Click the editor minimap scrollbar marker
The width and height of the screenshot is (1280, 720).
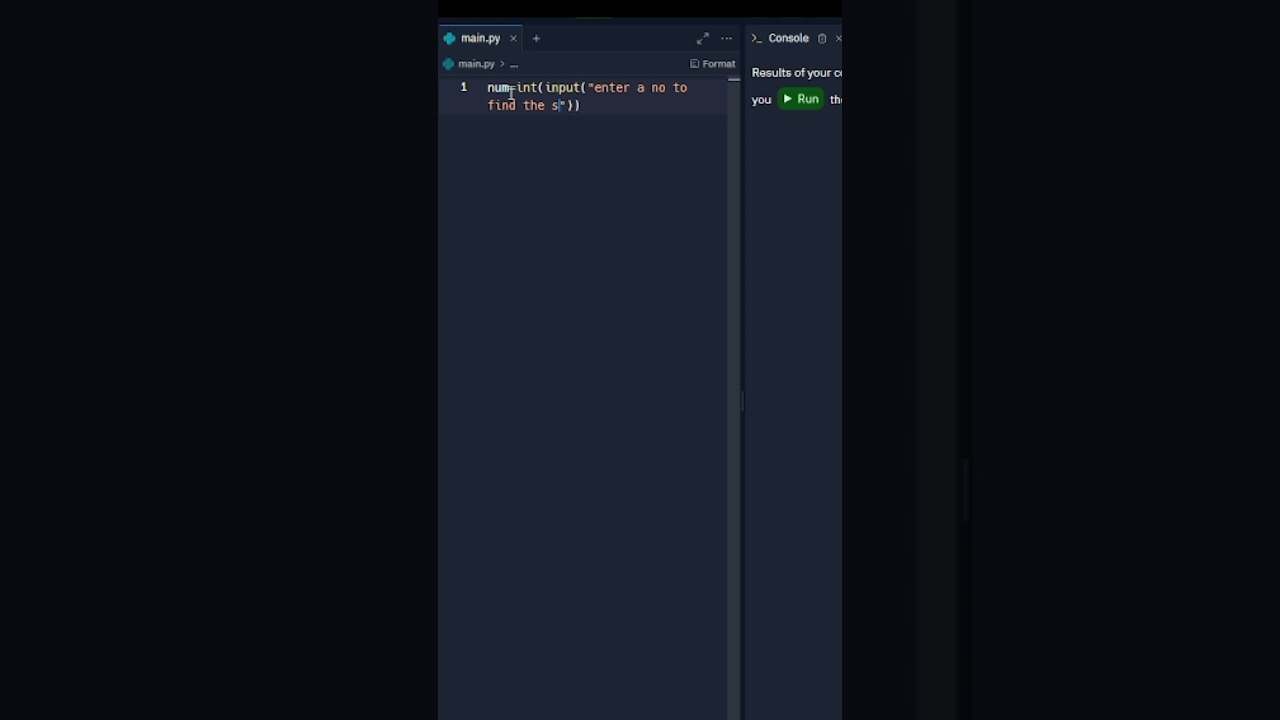(734, 79)
